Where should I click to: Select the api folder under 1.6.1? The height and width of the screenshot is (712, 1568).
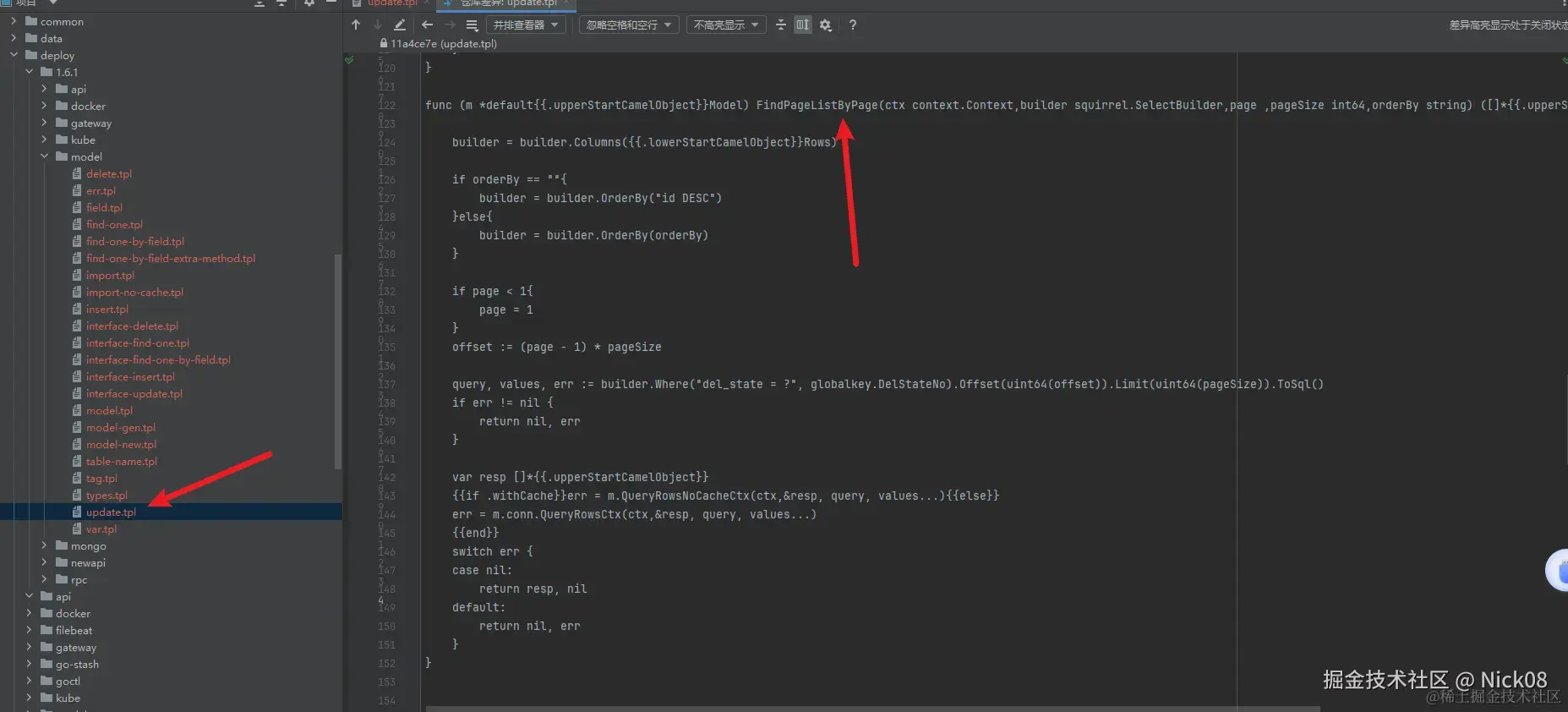(78, 89)
